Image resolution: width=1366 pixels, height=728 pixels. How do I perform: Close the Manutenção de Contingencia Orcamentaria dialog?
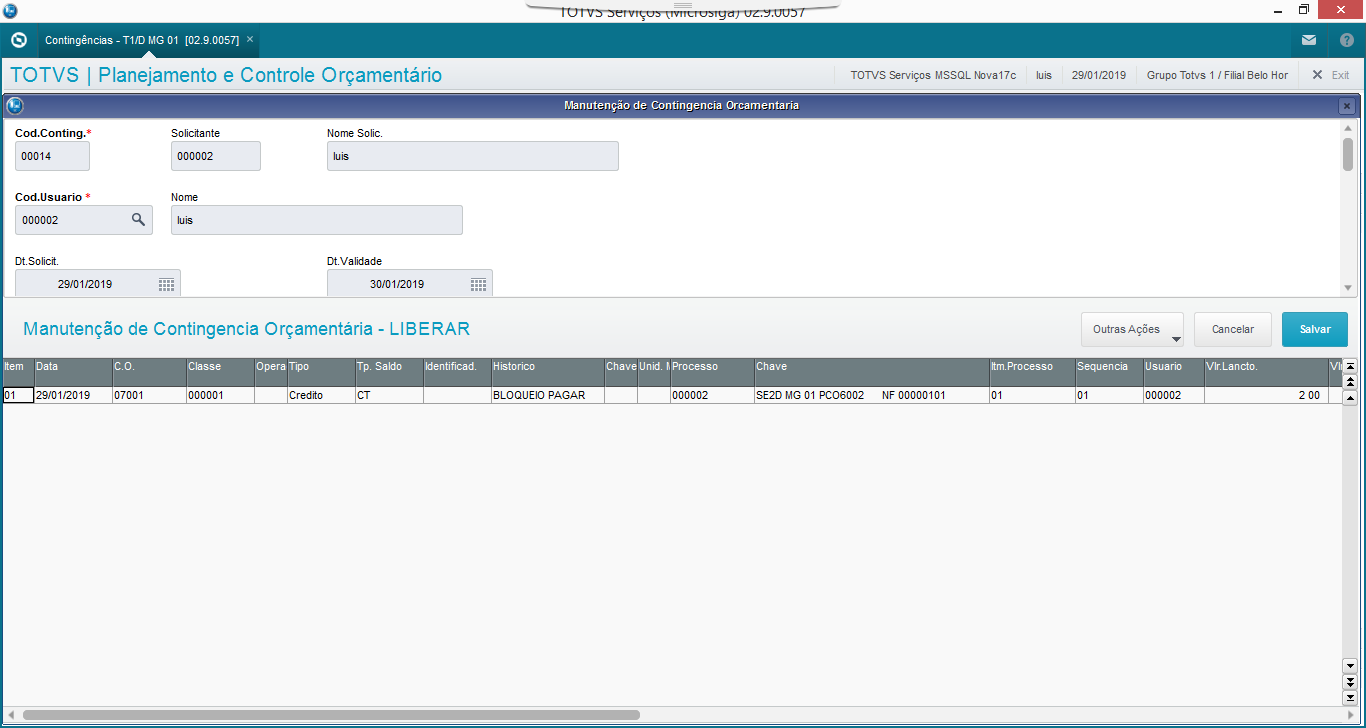coord(1347,106)
